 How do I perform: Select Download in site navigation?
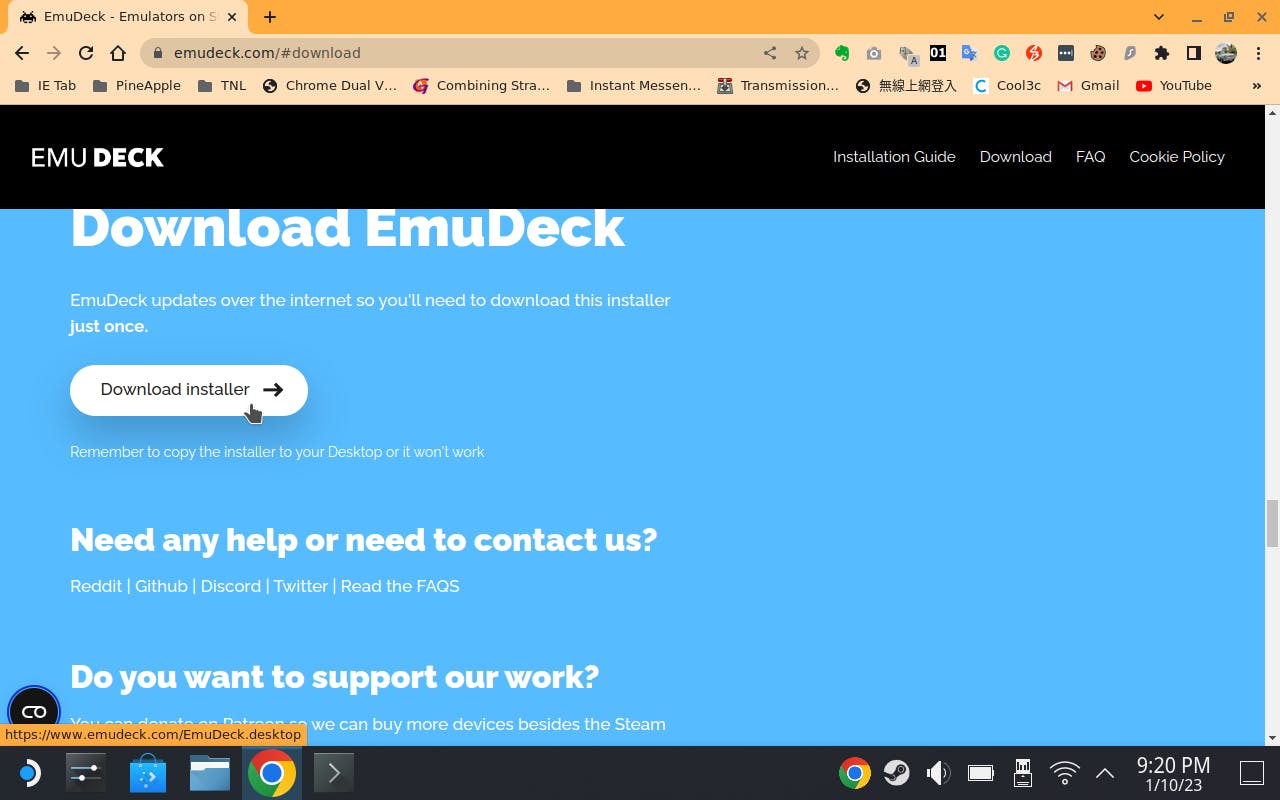[x=1016, y=157]
